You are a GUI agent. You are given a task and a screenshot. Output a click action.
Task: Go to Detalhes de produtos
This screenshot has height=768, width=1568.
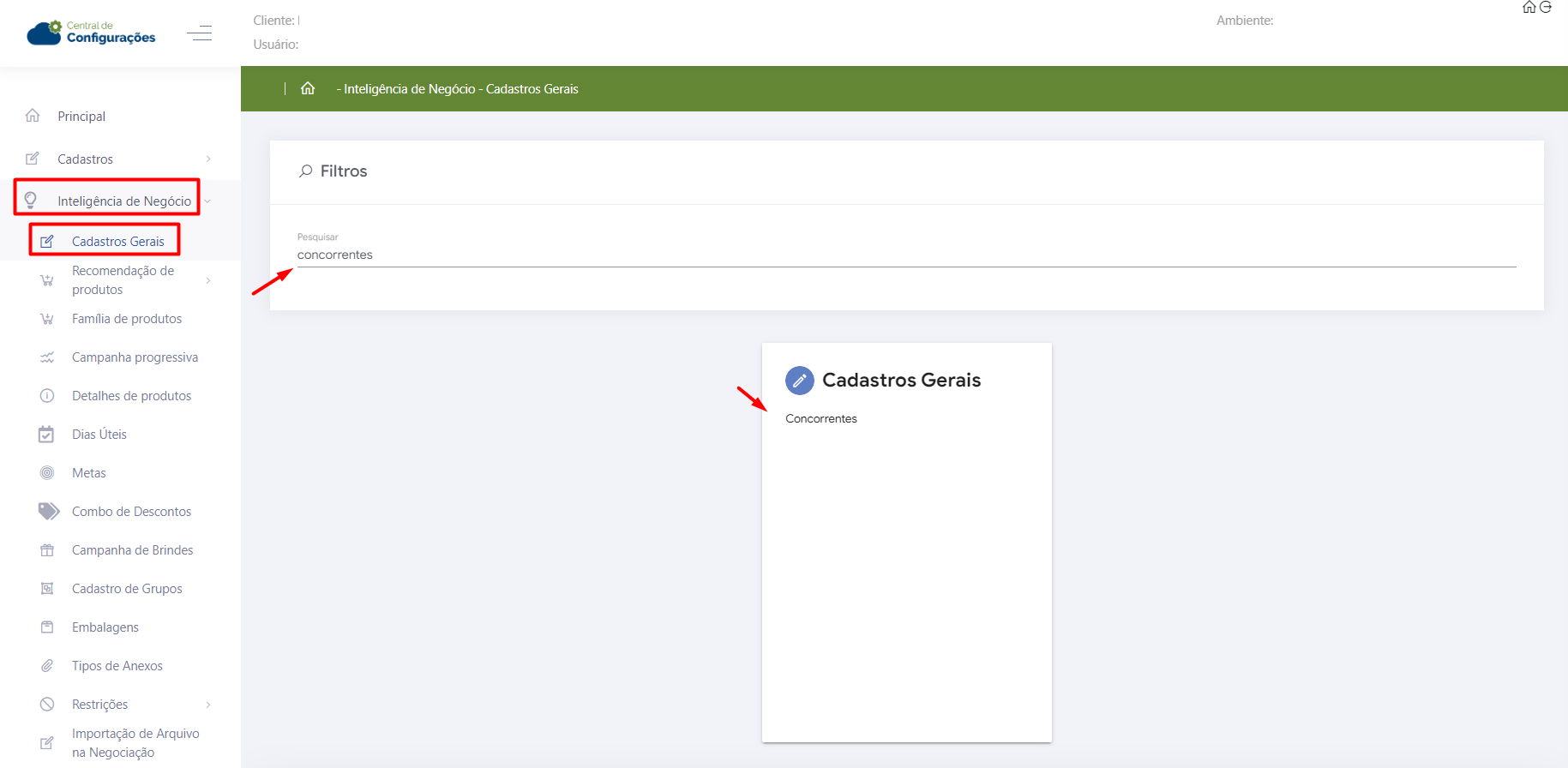[x=132, y=396]
